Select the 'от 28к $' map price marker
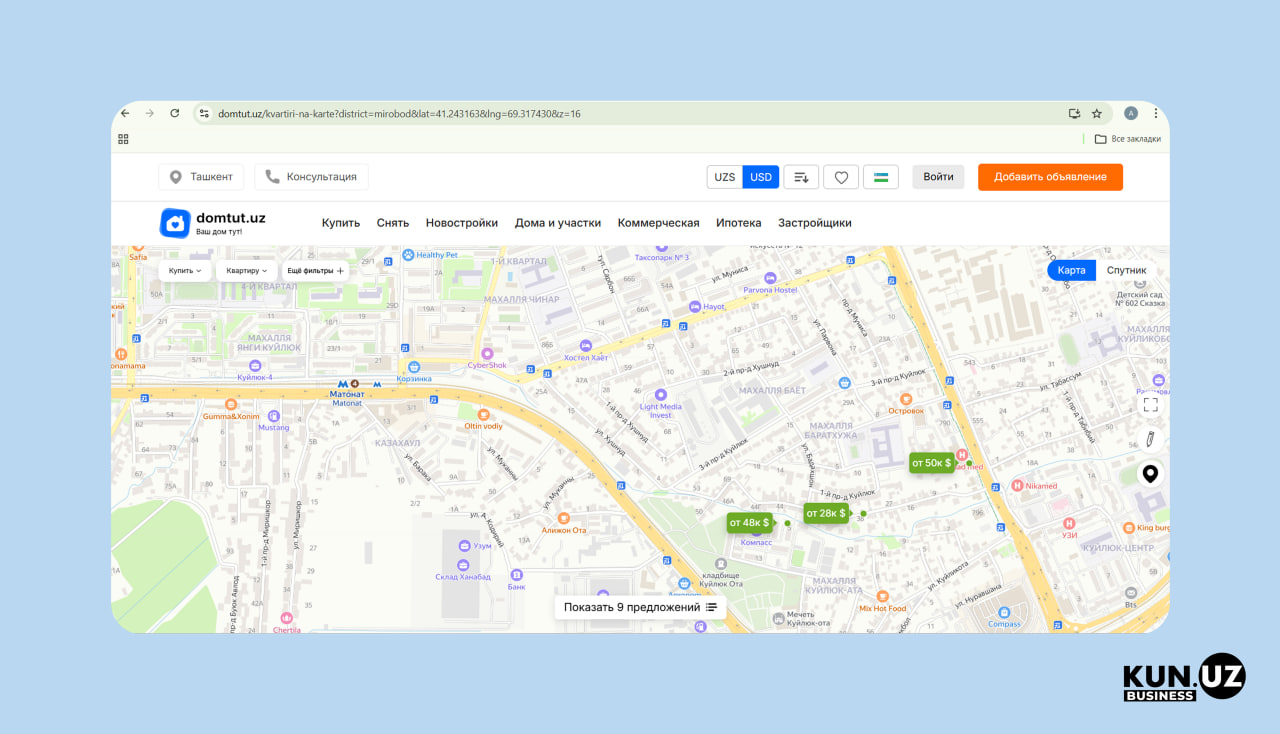Image resolution: width=1280 pixels, height=734 pixels. click(825, 513)
